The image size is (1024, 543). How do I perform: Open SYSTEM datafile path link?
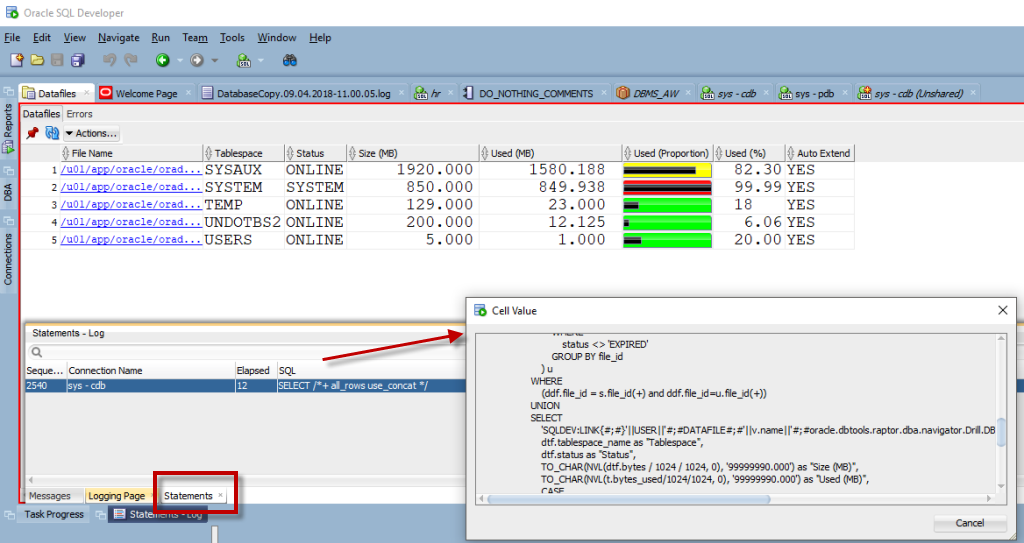[x=131, y=187]
